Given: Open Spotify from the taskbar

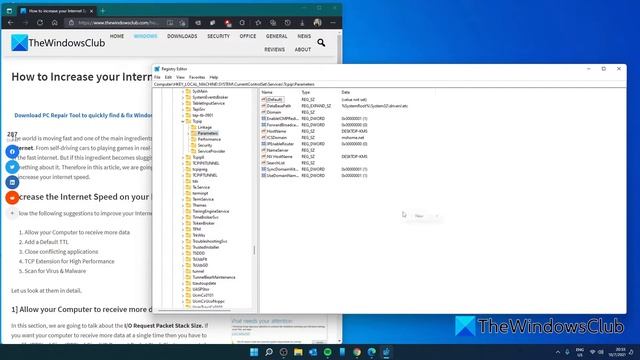Looking at the screenshot, I should [328, 352].
